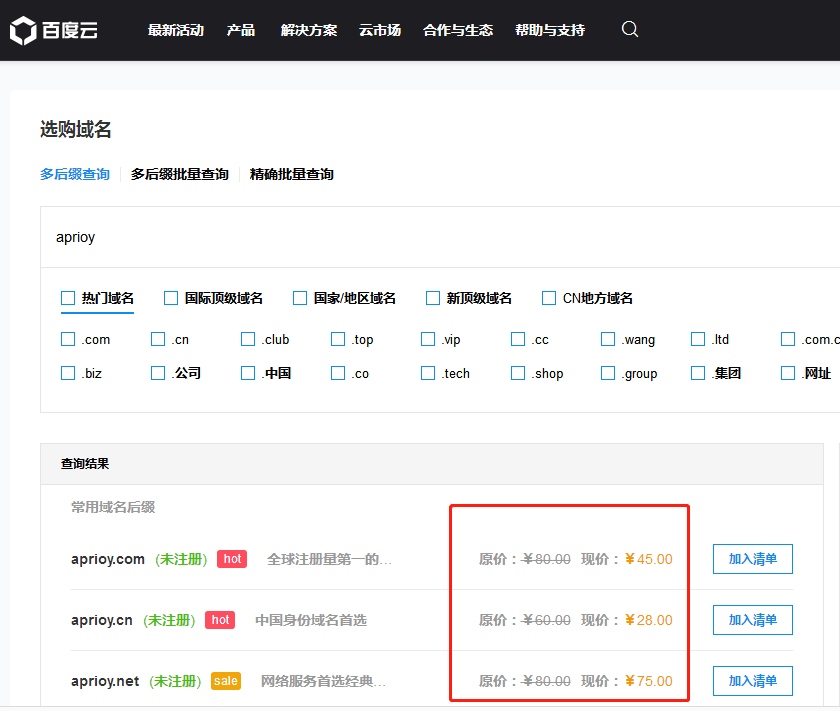Focus the domain search field containing aprioy
Screen dimensions: 840x711
click(439, 237)
